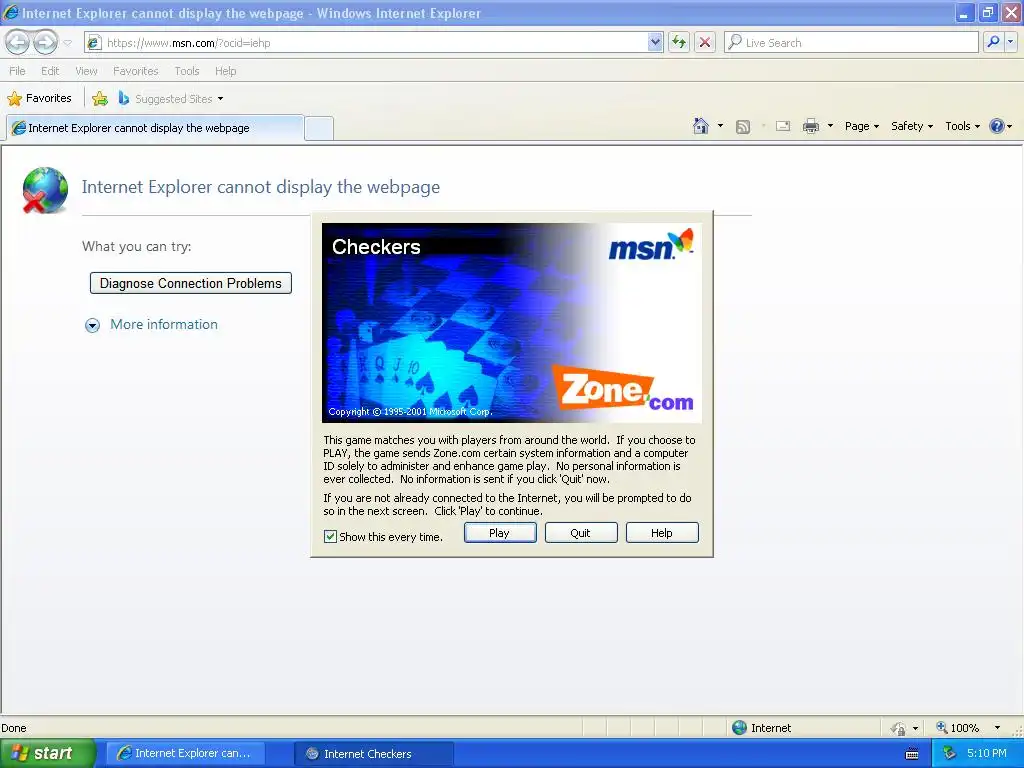Screen dimensions: 1024x768
Task: Go forward with the Forward arrow button
Action: [x=45, y=42]
